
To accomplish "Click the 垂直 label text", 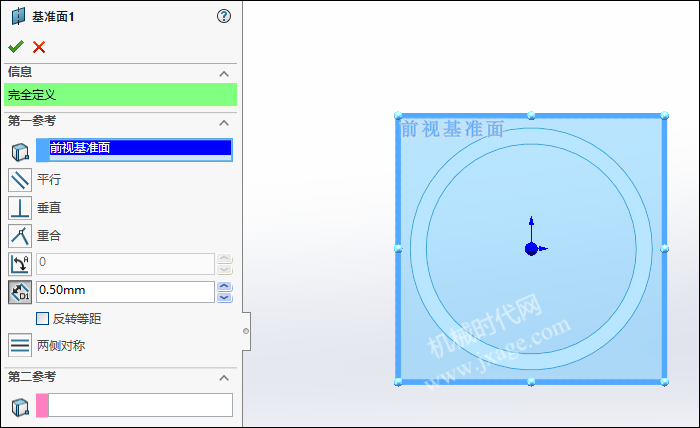I will [x=49, y=208].
